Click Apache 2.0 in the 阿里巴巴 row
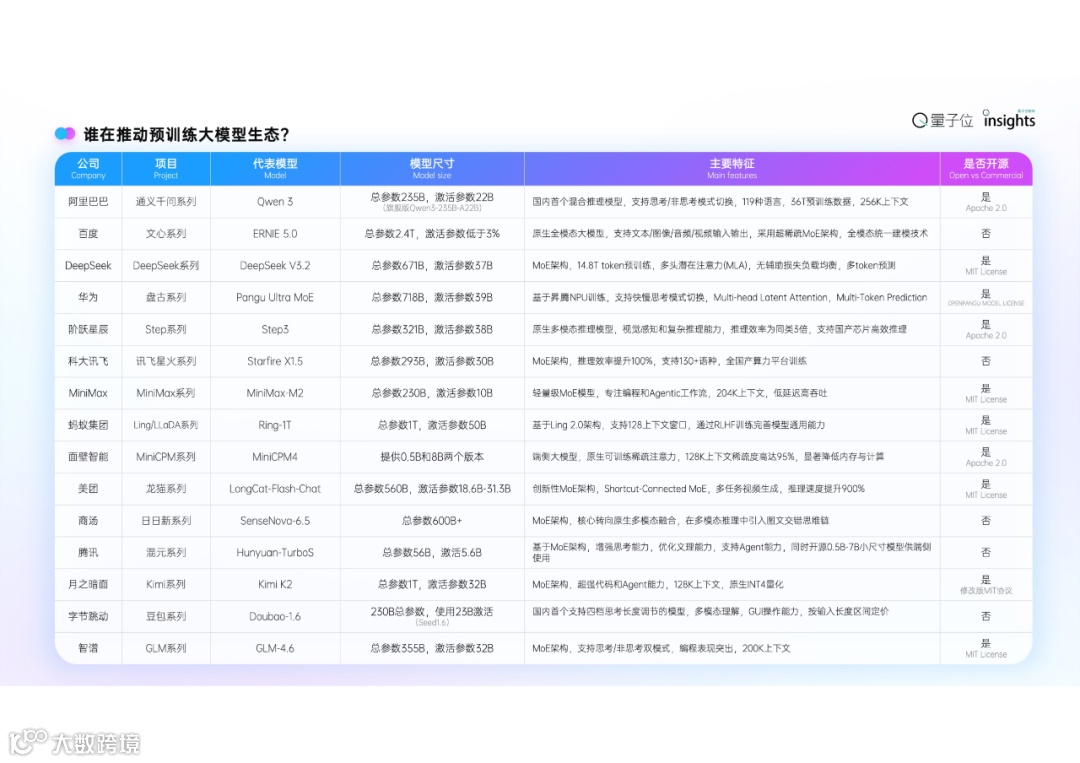Image resolution: width=1080 pixels, height=763 pixels. click(x=986, y=208)
